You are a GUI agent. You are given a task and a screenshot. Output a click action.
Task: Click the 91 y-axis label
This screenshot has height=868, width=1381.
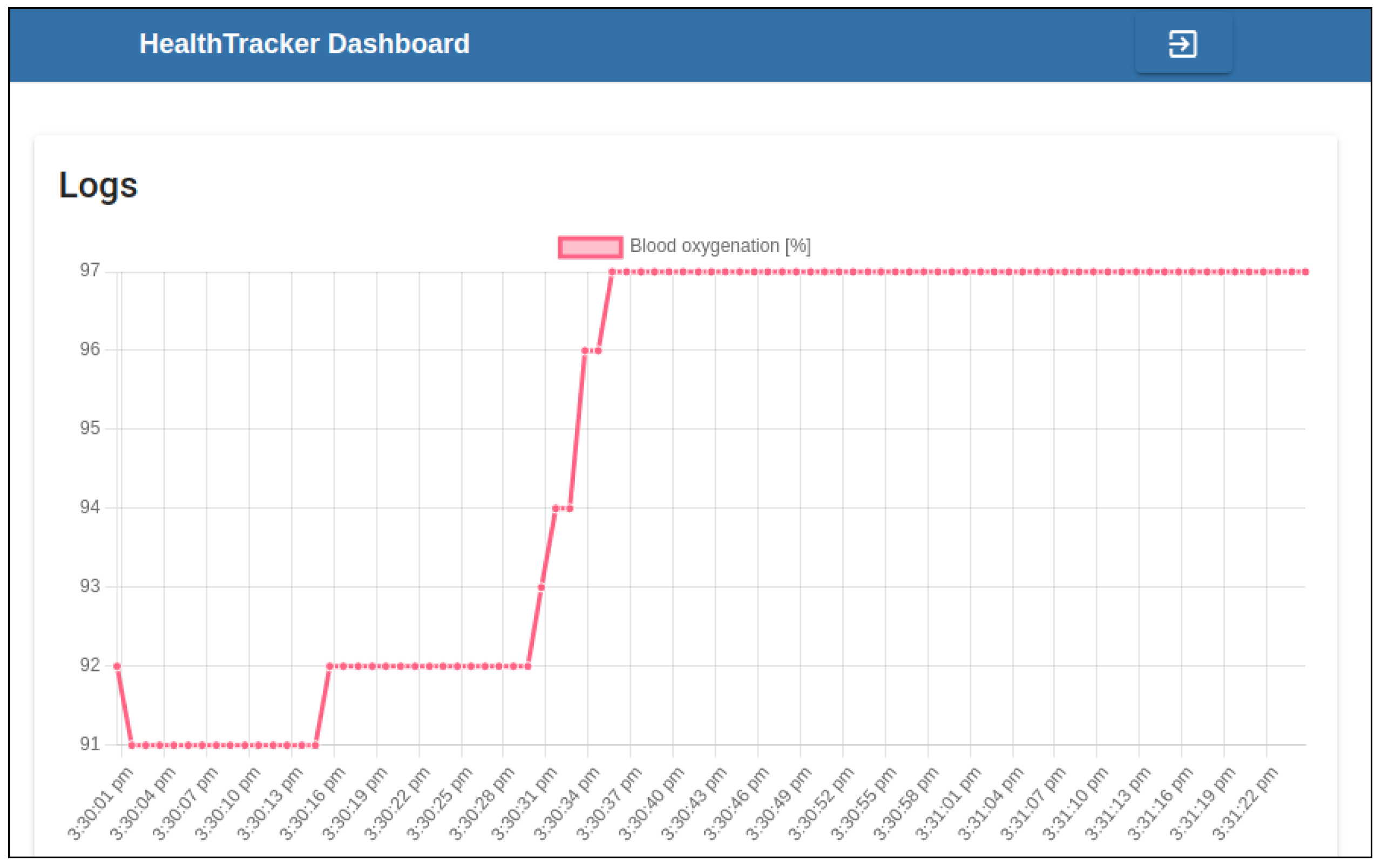[90, 744]
